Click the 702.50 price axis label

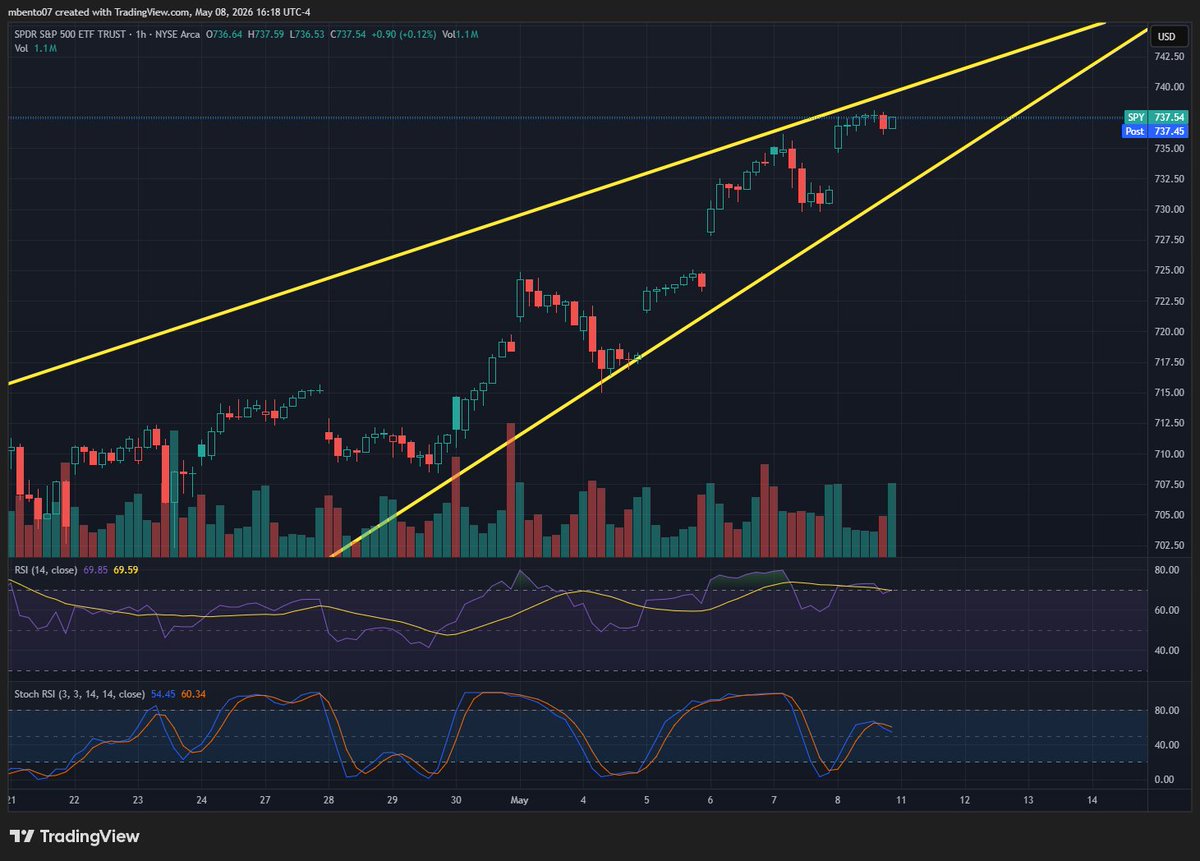(x=1169, y=545)
